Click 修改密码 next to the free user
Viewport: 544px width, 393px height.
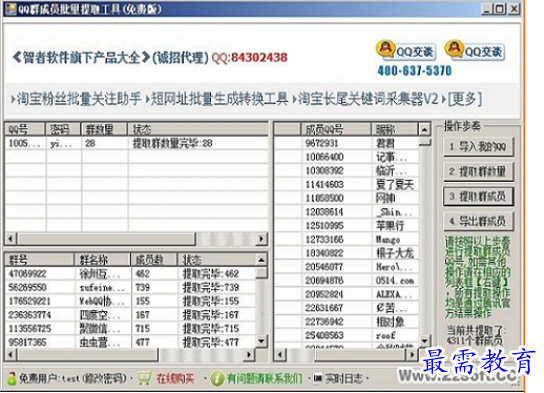pos(104,378)
